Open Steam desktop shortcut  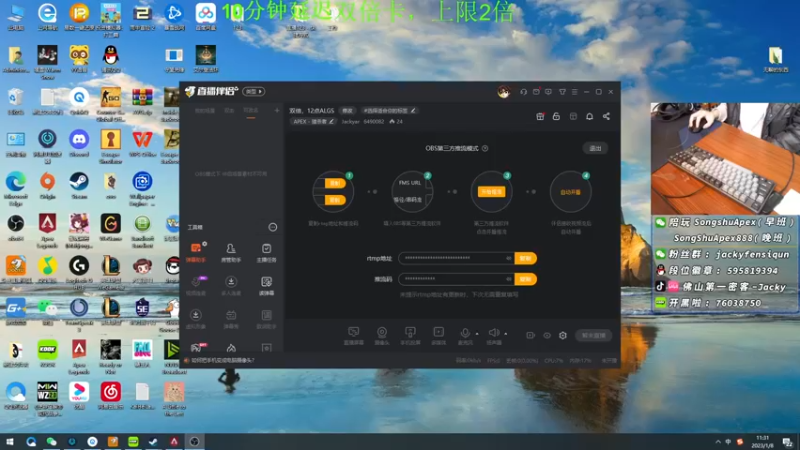point(79,185)
